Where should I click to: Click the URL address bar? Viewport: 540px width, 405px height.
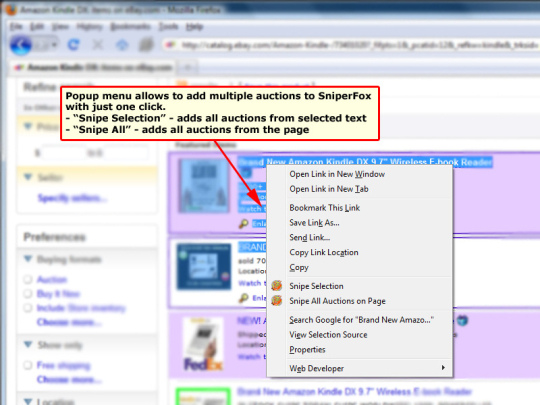[x=351, y=45]
